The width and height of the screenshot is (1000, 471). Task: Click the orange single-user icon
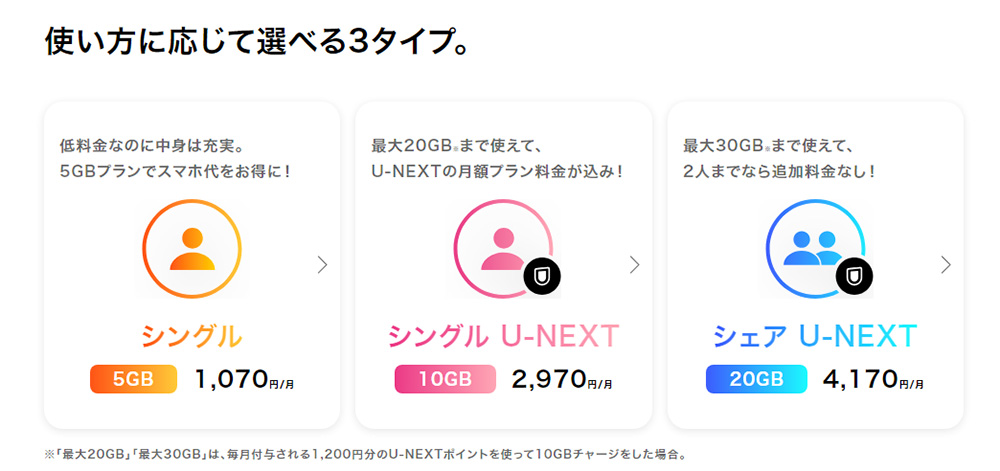(x=192, y=247)
